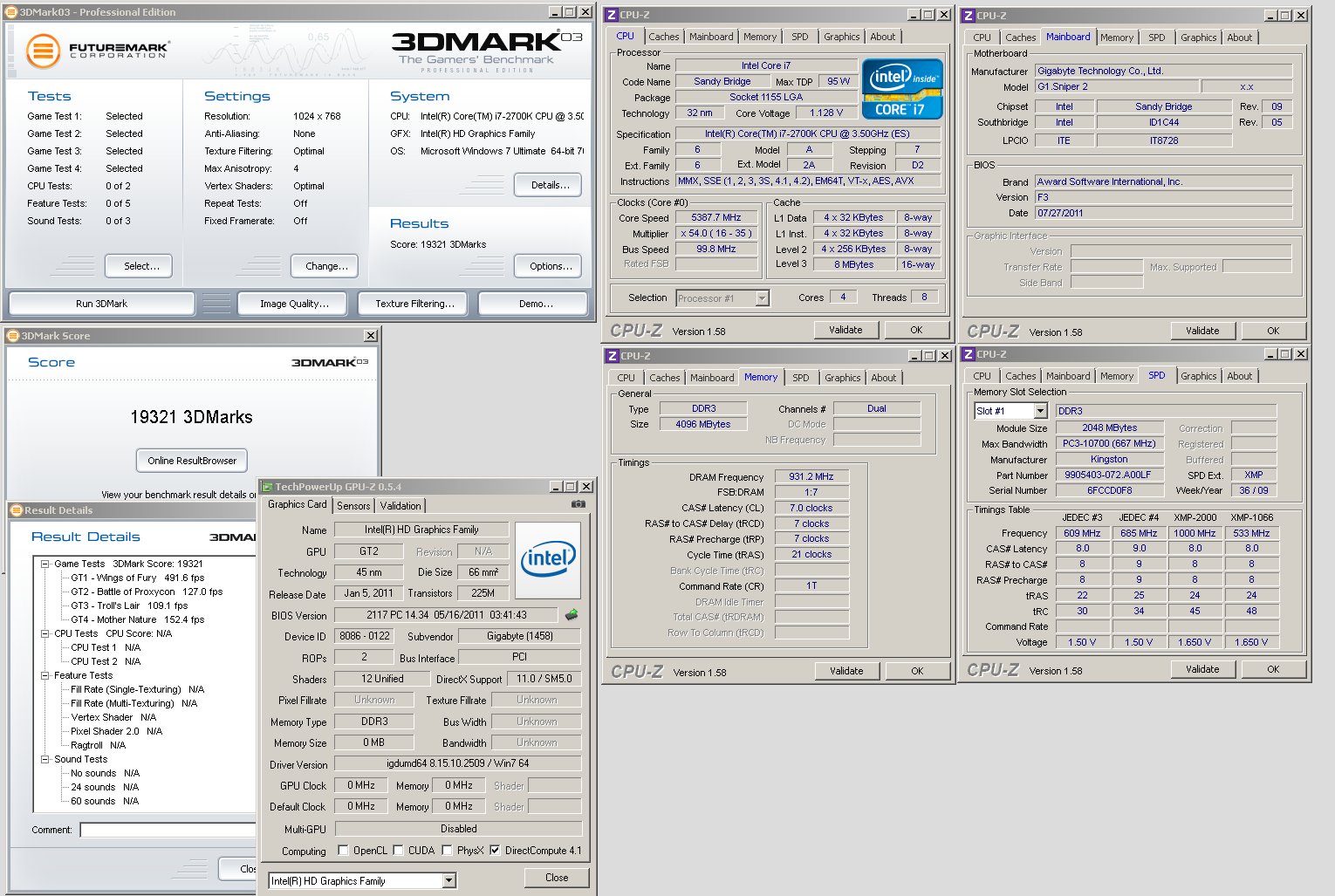Enable the OpenCL checkbox in GPU-Z
Screen dimensions: 1335x896
click(344, 851)
